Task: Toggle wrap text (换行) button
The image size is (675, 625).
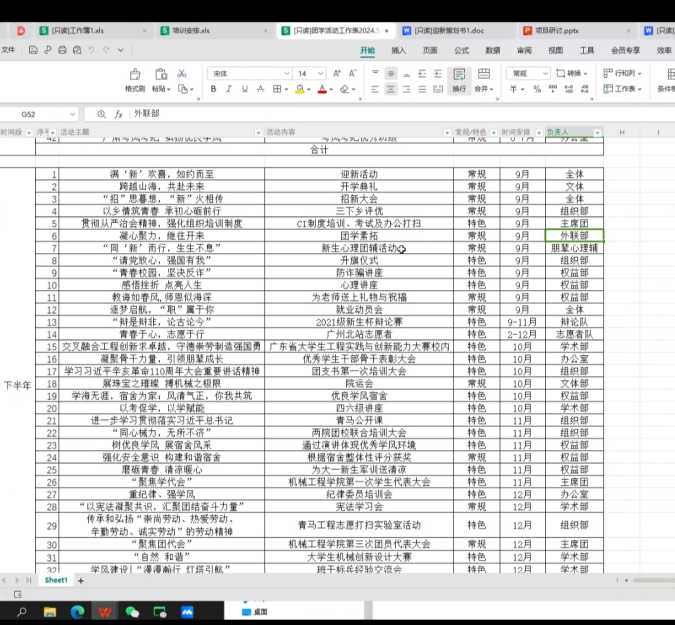Action: [x=459, y=81]
